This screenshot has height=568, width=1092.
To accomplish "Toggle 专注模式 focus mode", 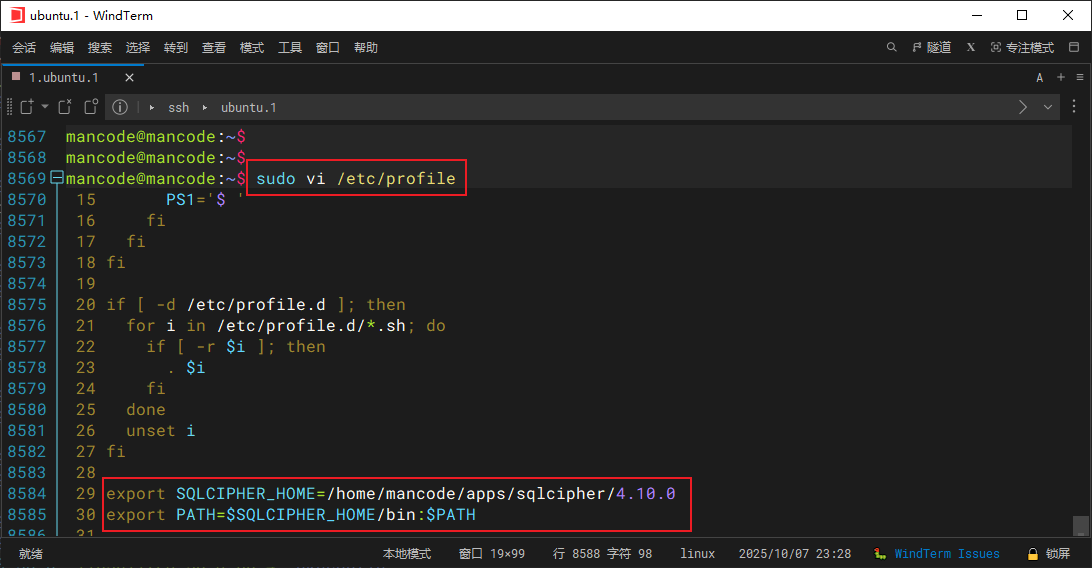I will click(x=1022, y=47).
